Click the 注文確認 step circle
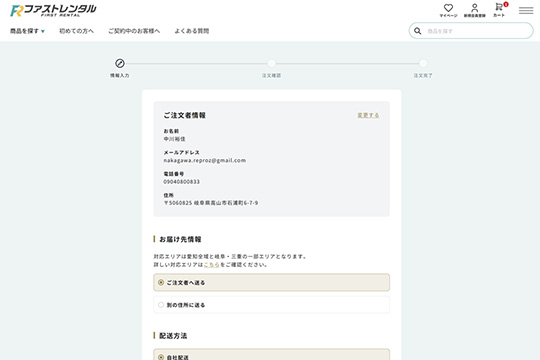Viewport: 540px width, 360px height. (271, 63)
